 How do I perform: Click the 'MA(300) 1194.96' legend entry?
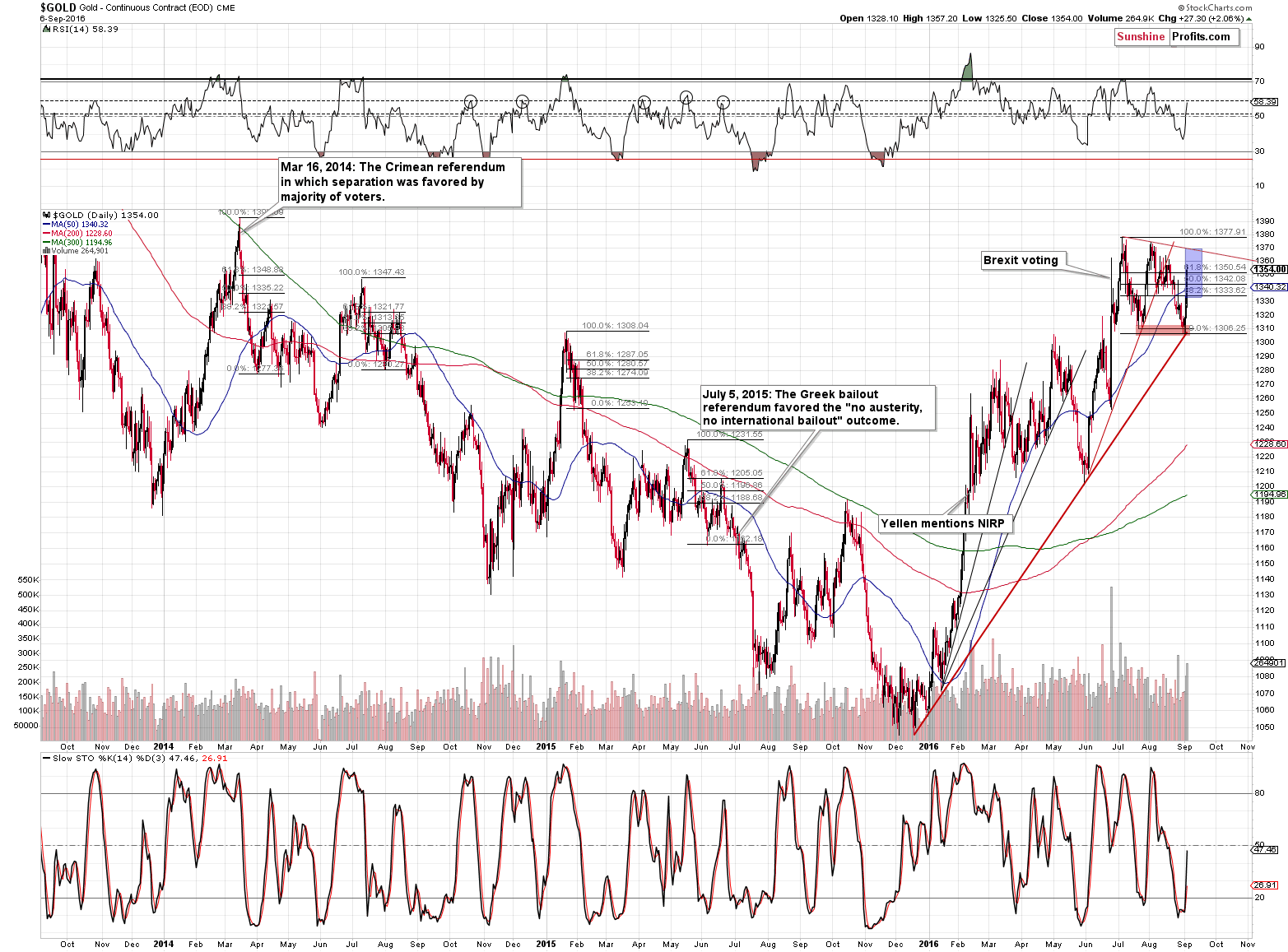pos(81,243)
